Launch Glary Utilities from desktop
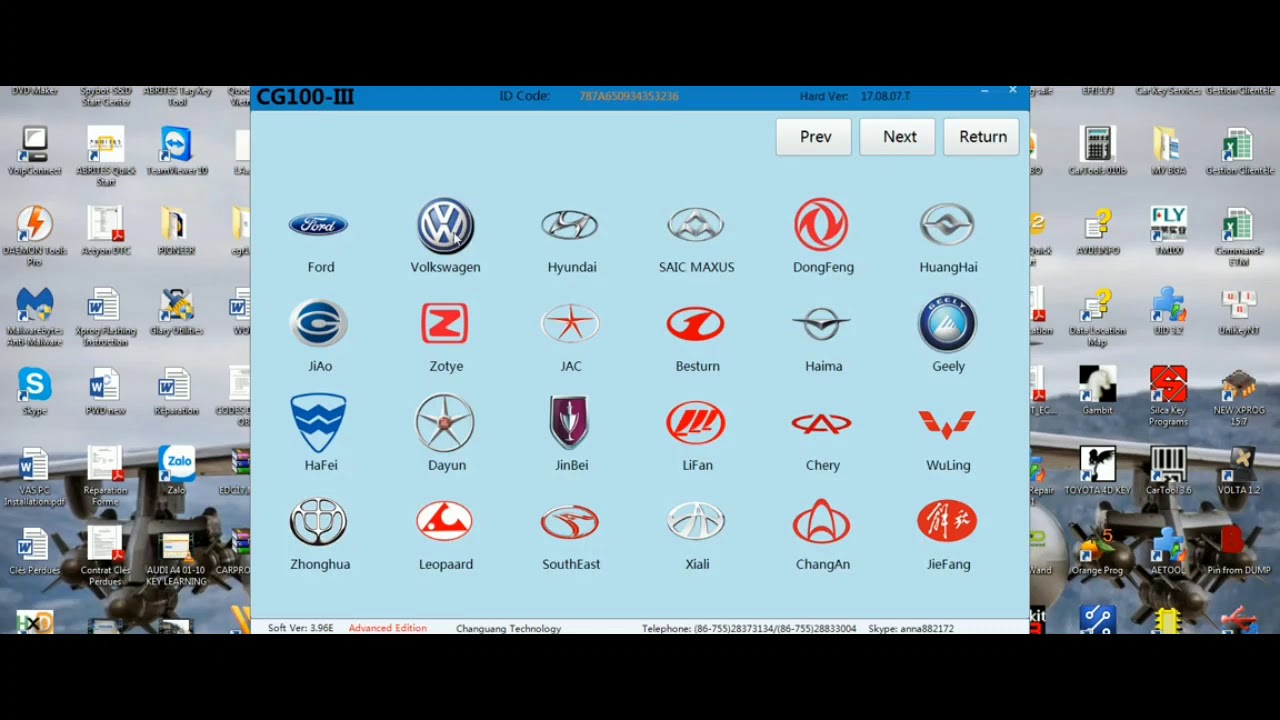This screenshot has width=1280, height=720. (x=177, y=312)
